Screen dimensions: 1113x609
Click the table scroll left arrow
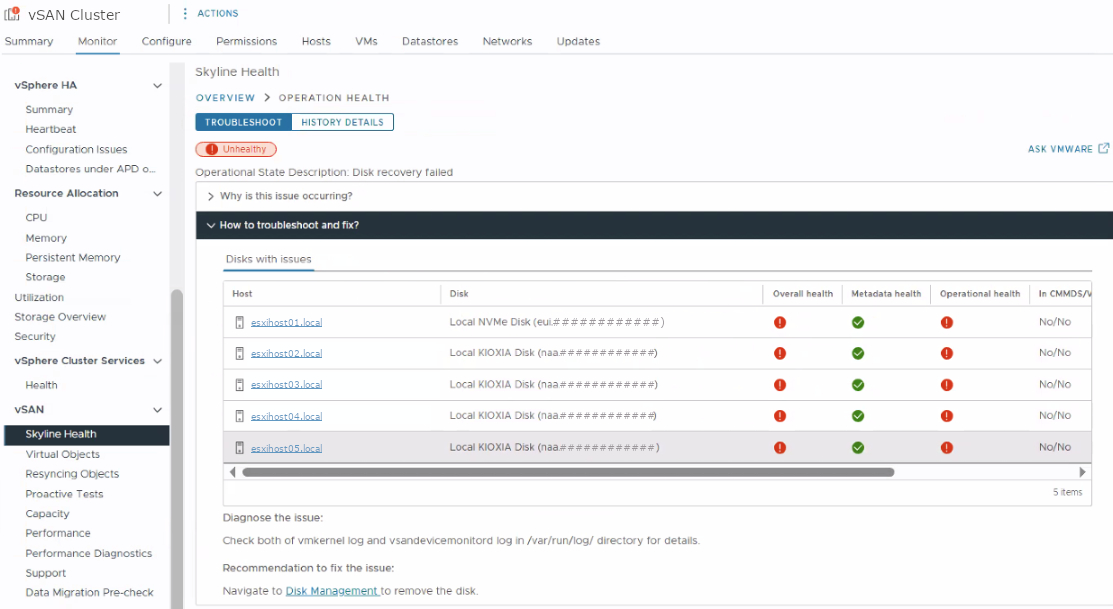point(232,472)
